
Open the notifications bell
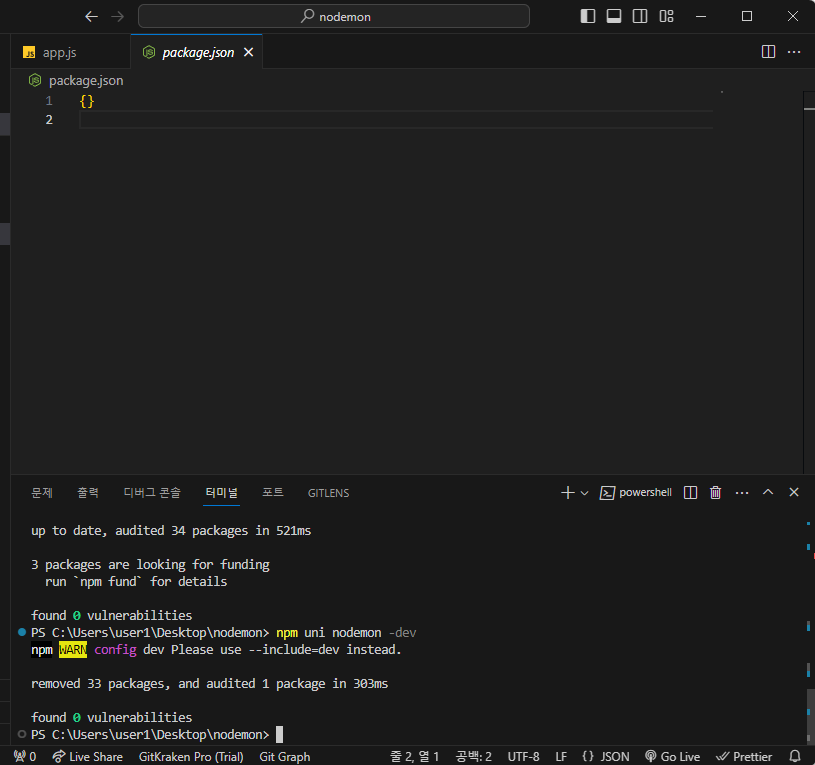coord(795,757)
